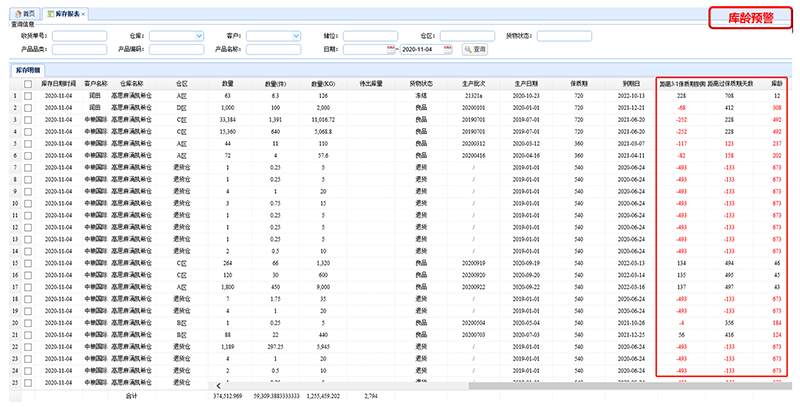This screenshot has height=408, width=800.
Task: Select the 库存报表 tab
Action: [66, 14]
